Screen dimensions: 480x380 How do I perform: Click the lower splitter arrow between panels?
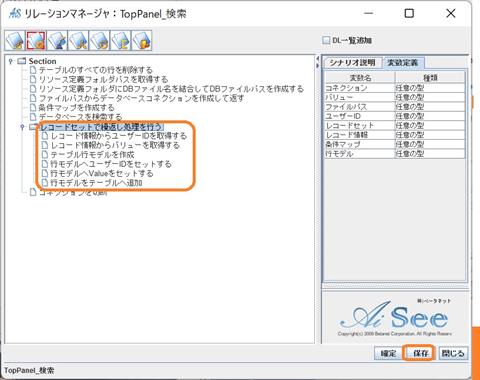click(x=318, y=65)
